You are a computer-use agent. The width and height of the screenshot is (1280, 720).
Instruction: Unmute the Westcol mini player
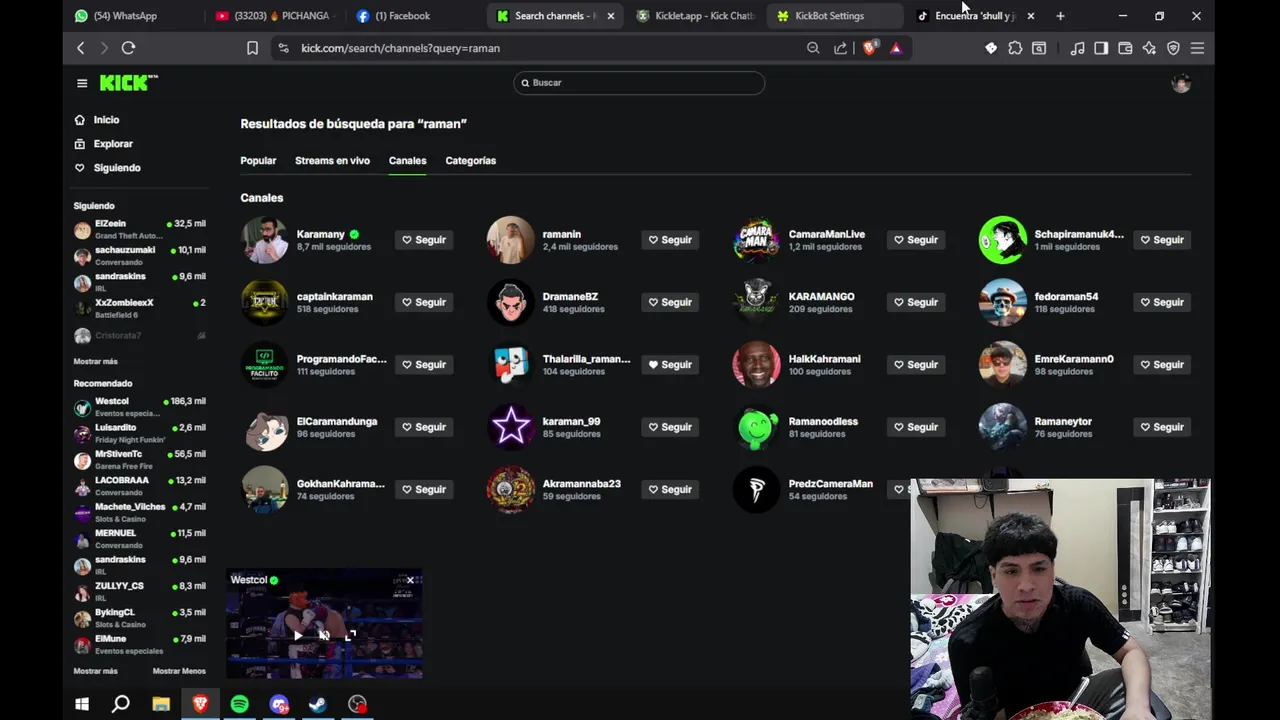(x=324, y=635)
